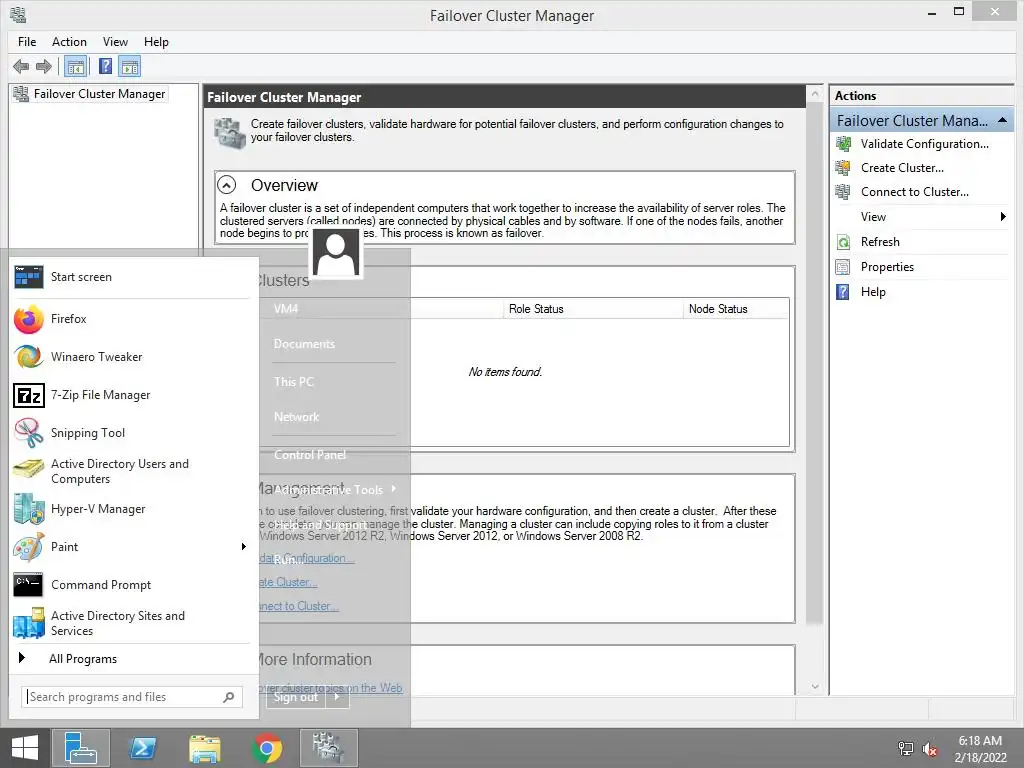This screenshot has width=1024, height=768.
Task: Open the Help menu in menu bar
Action: (156, 42)
